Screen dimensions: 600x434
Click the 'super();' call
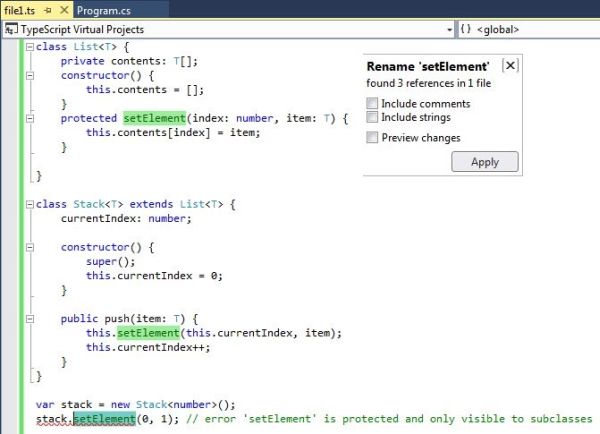pos(111,262)
